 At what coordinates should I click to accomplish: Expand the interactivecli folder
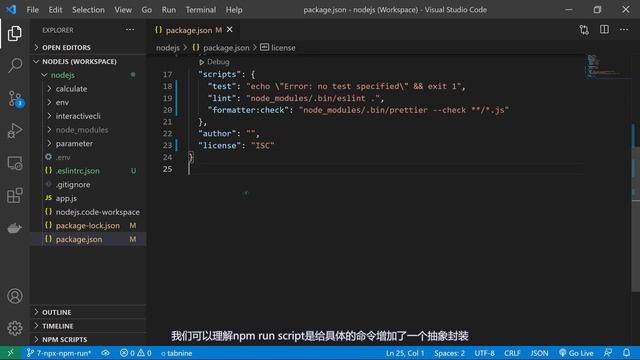pos(88,116)
